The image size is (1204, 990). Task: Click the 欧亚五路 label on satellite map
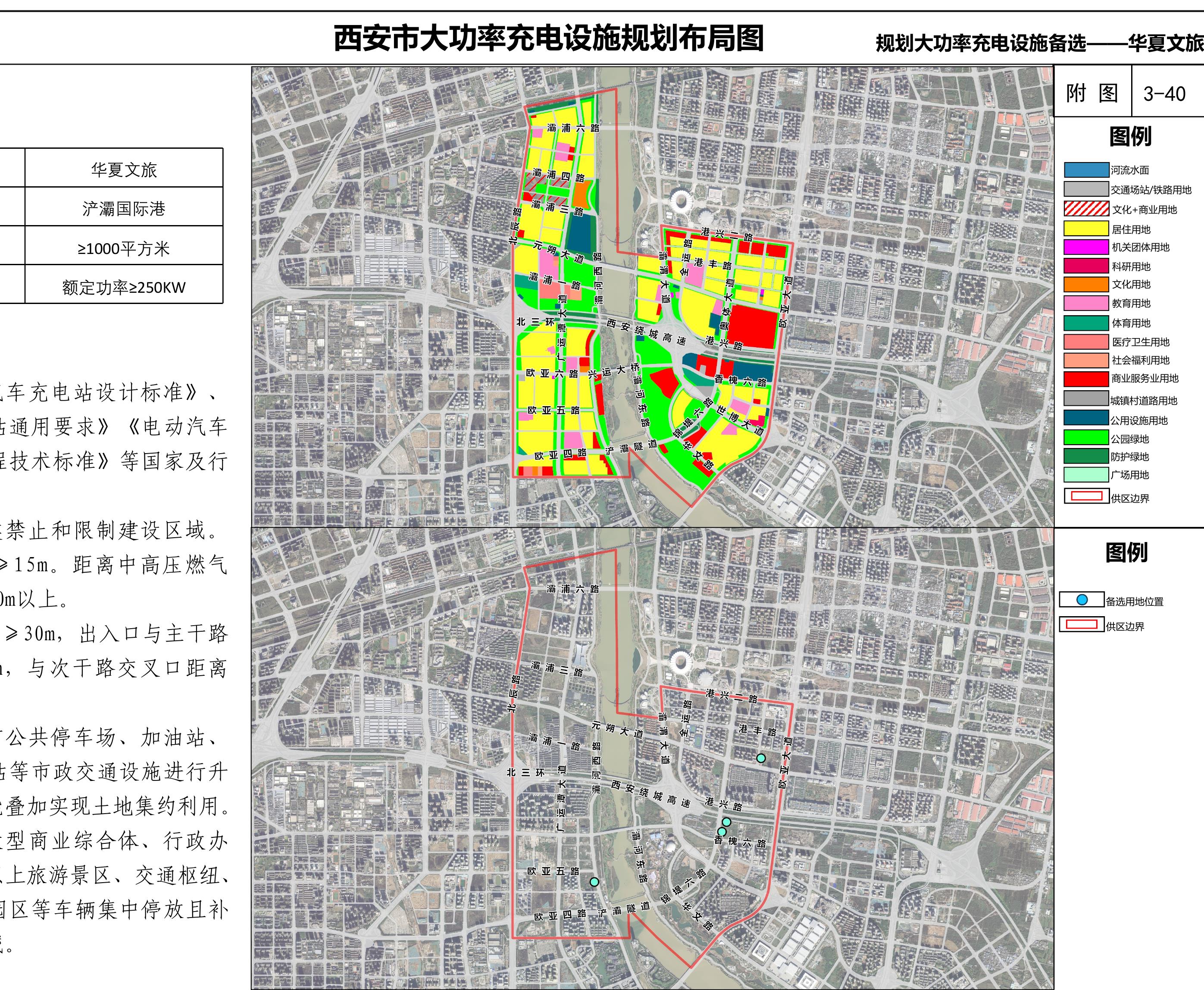553,871
